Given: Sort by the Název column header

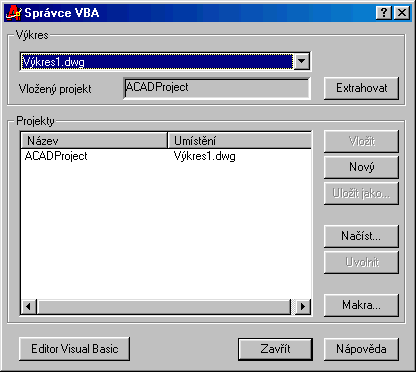Looking at the screenshot, I should [94, 140].
